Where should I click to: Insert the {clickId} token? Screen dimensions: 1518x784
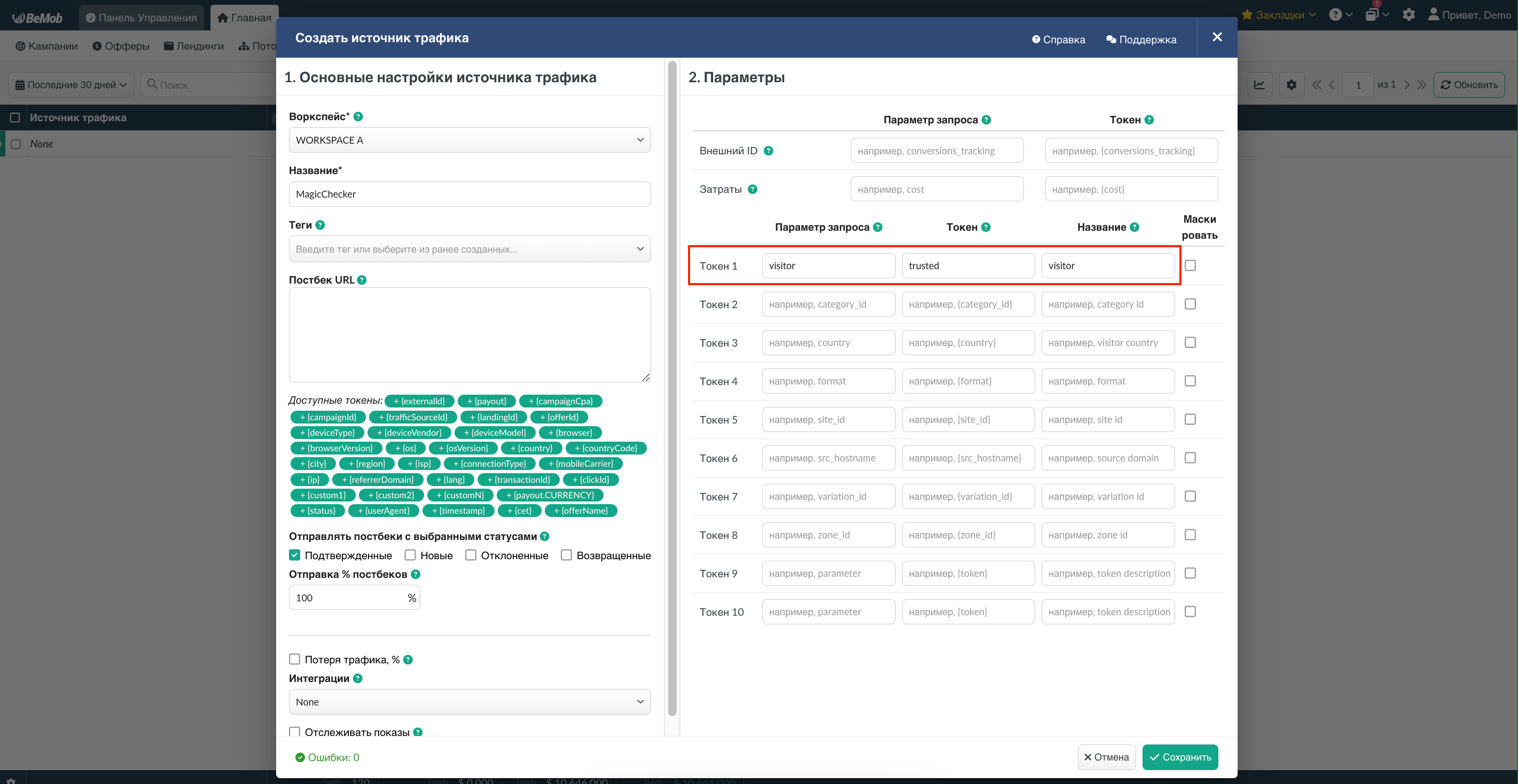click(x=590, y=480)
